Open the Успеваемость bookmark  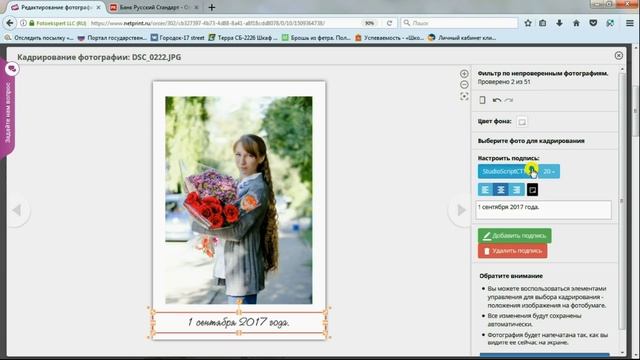pyautogui.click(x=389, y=38)
